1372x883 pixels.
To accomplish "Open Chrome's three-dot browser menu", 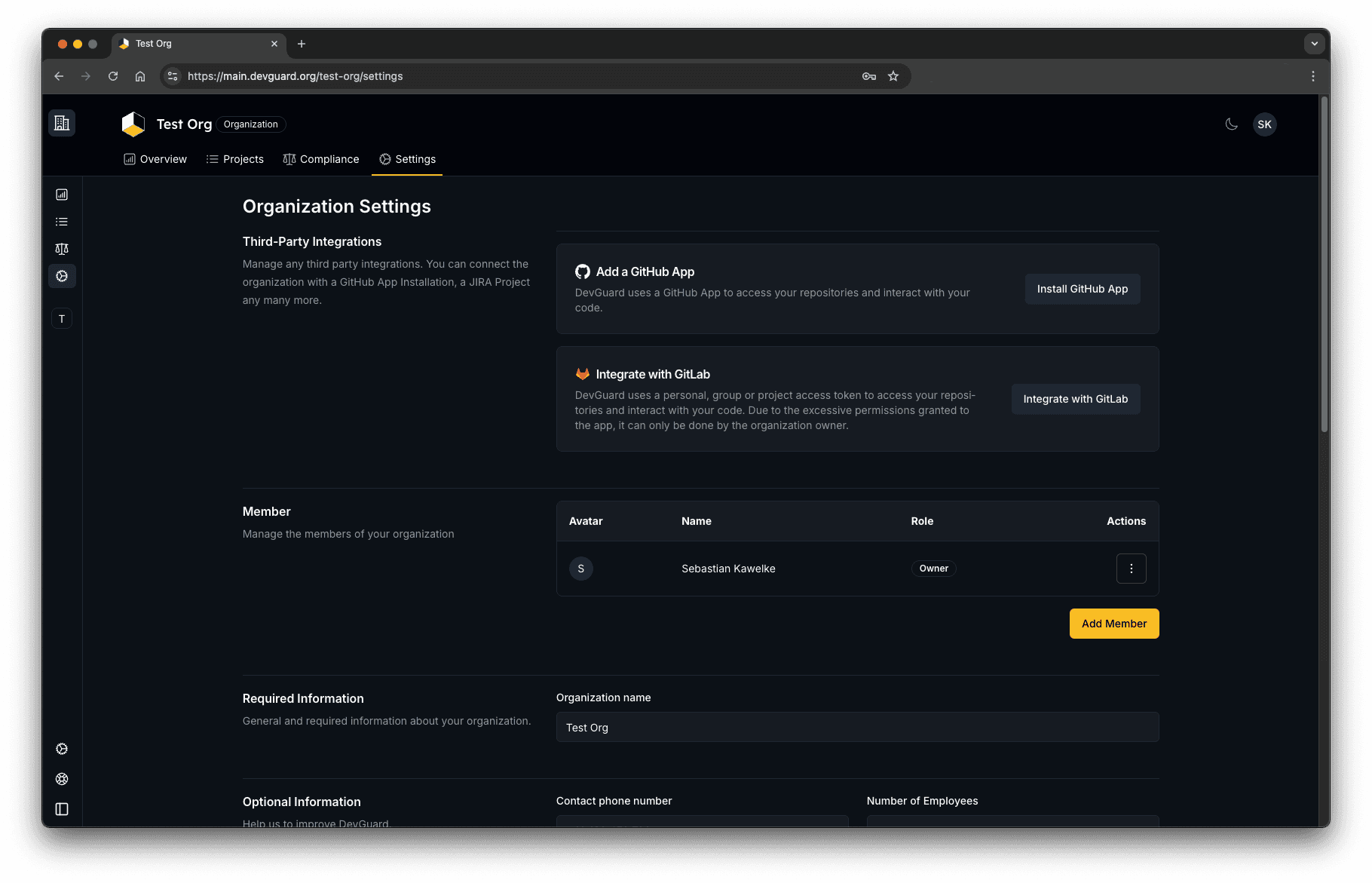I will (1312, 75).
